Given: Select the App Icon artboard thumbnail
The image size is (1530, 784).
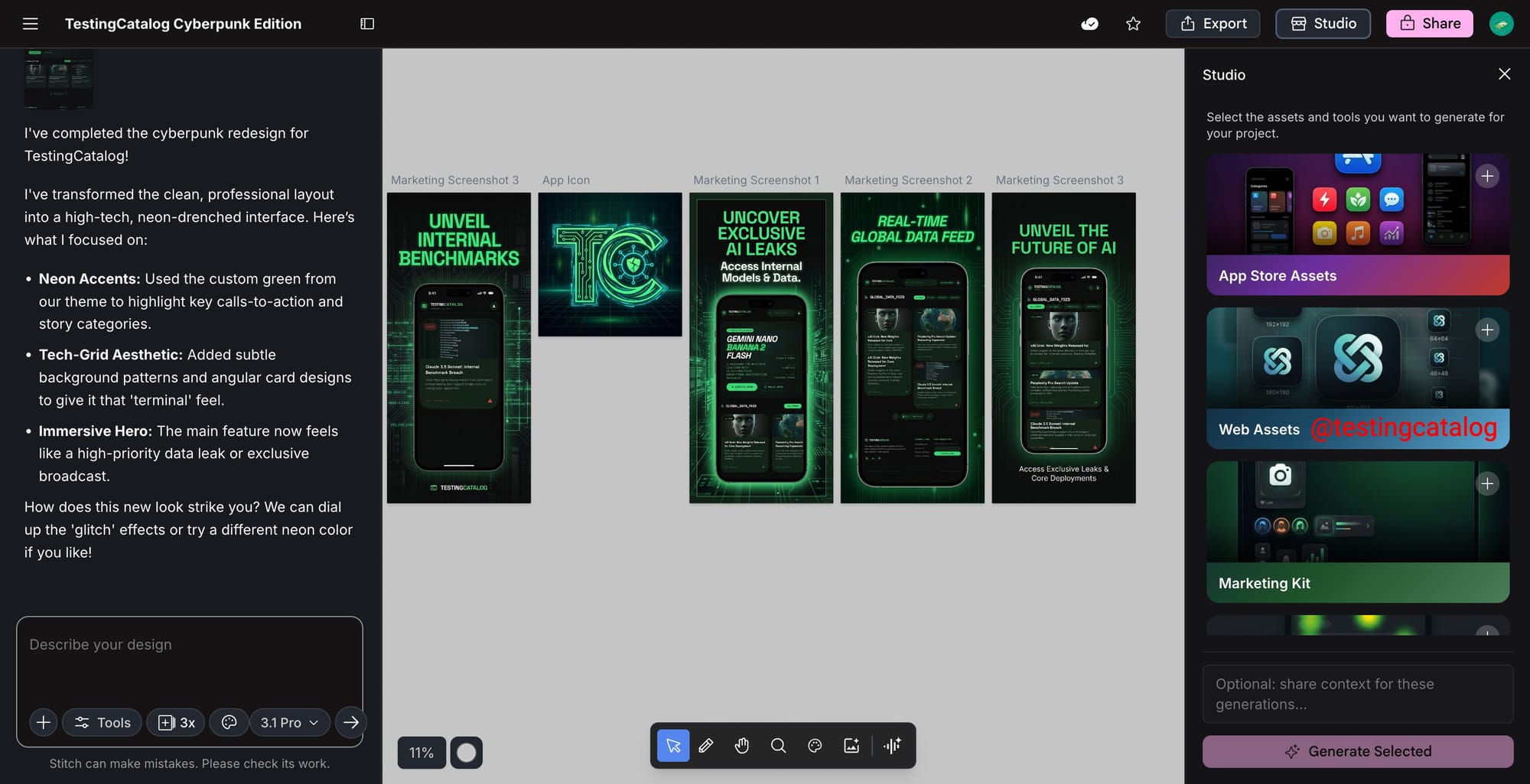Looking at the screenshot, I should click(610, 265).
